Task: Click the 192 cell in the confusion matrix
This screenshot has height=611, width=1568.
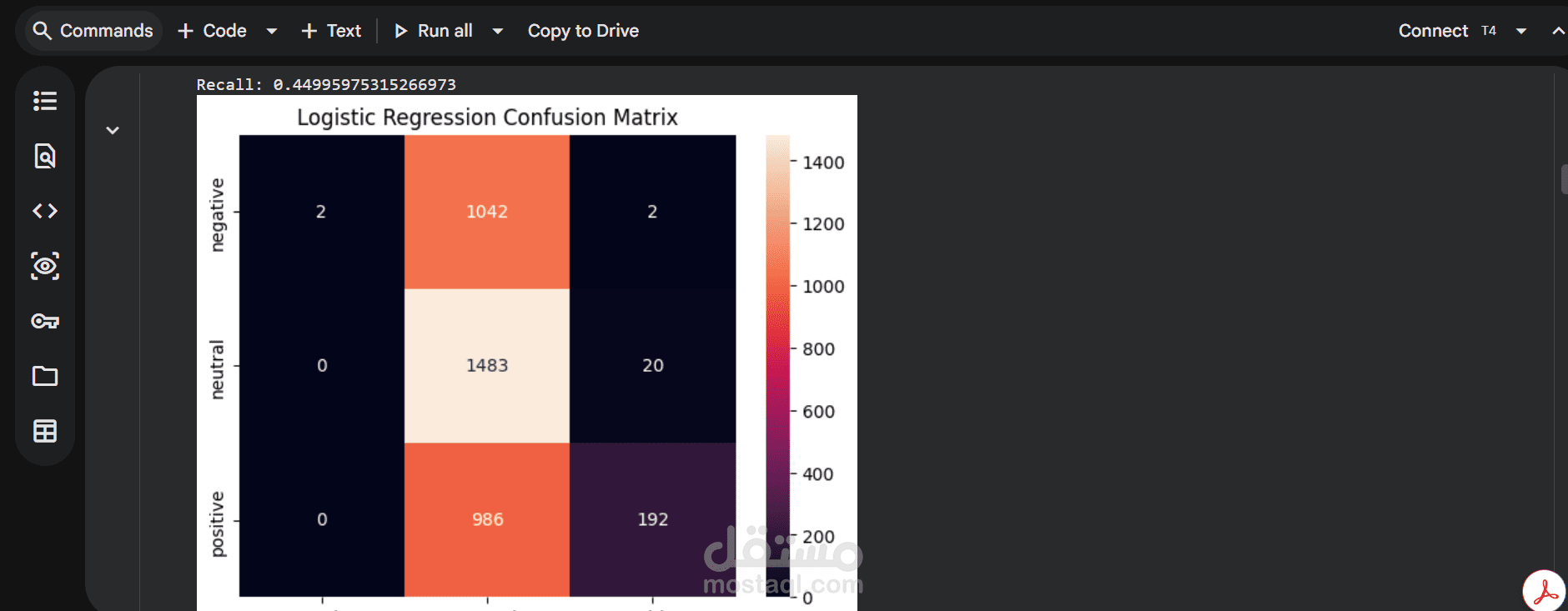Action: point(653,519)
